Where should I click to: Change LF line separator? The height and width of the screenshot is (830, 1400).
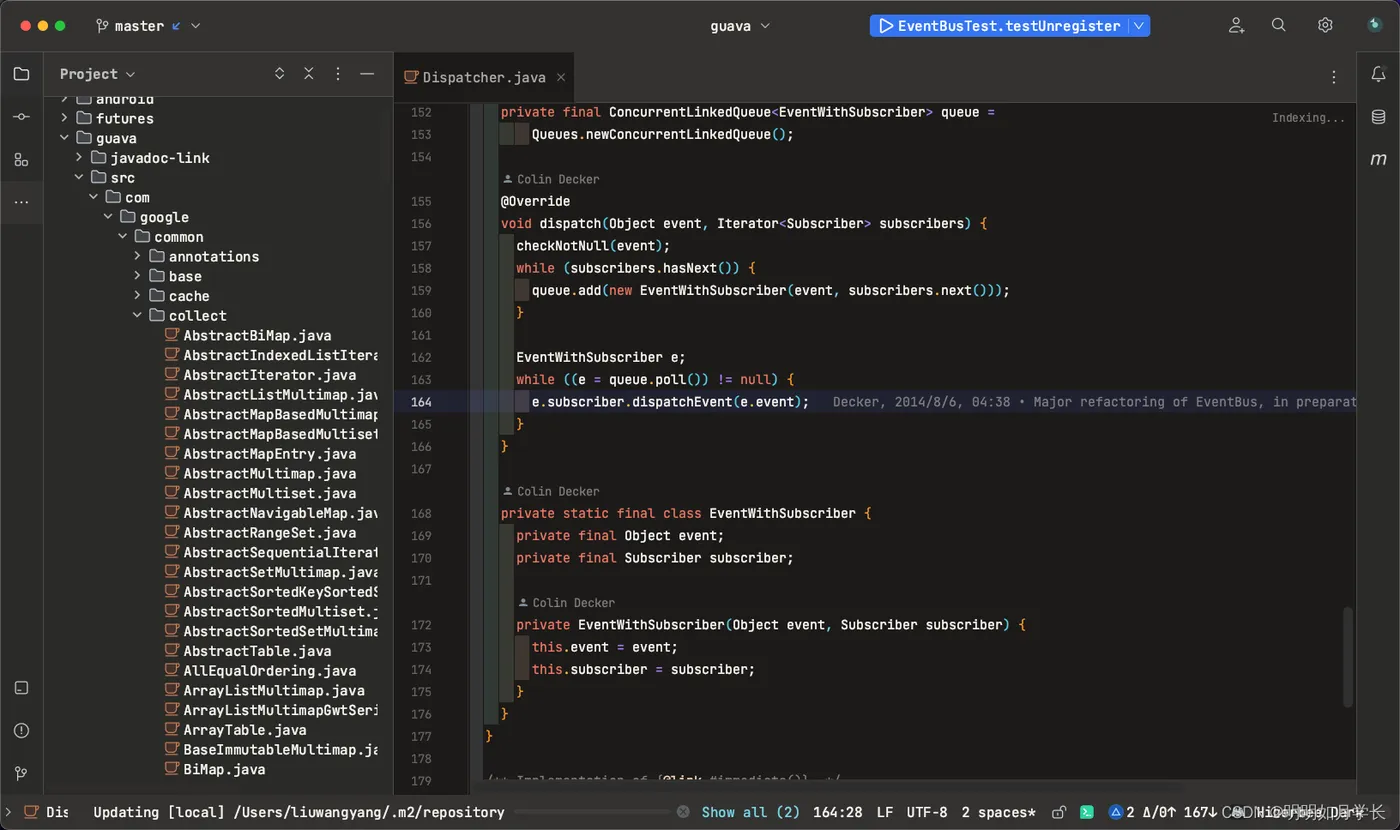(x=885, y=812)
